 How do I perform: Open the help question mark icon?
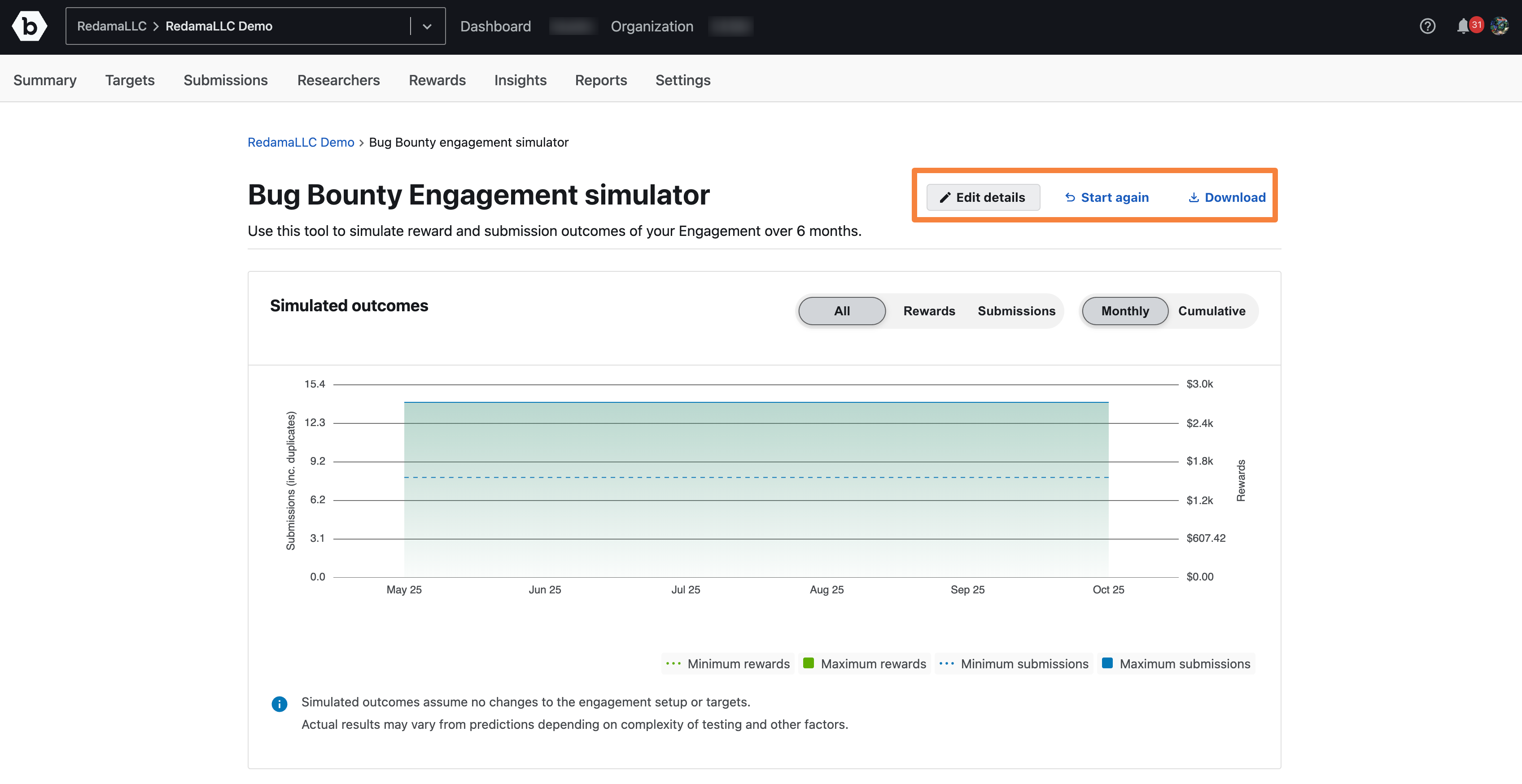(x=1427, y=26)
